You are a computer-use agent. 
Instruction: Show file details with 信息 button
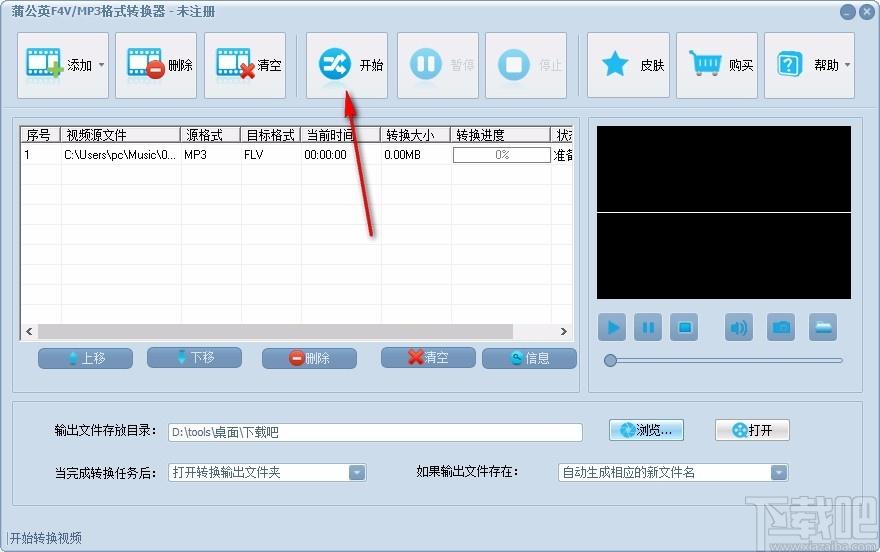[529, 358]
